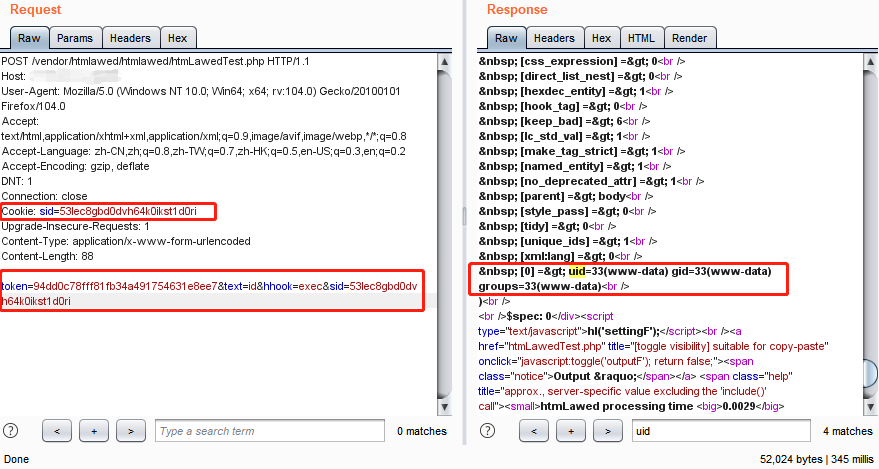Click the 'Connection: close' header line
This screenshot has width=879, height=469.
44,196
